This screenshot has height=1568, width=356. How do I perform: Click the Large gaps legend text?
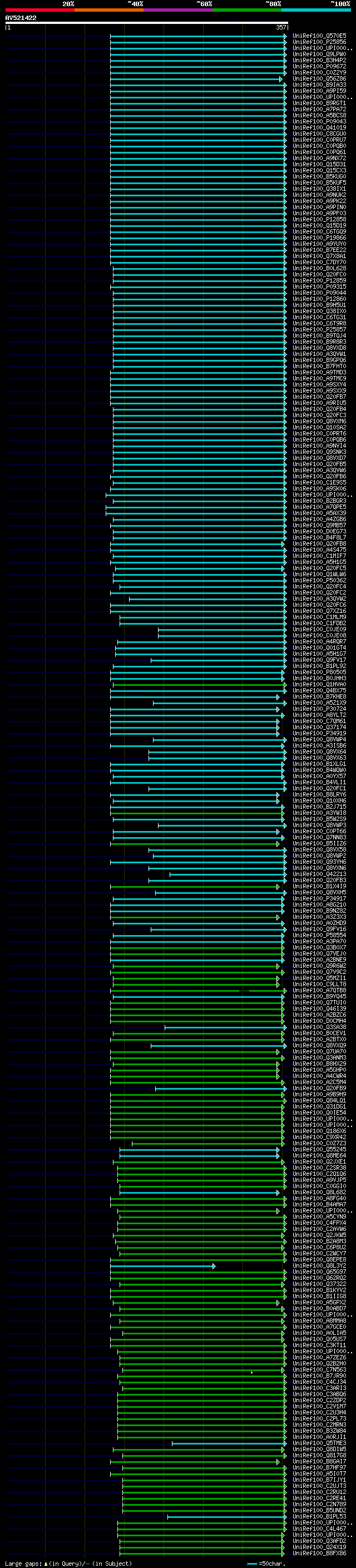(24, 1563)
